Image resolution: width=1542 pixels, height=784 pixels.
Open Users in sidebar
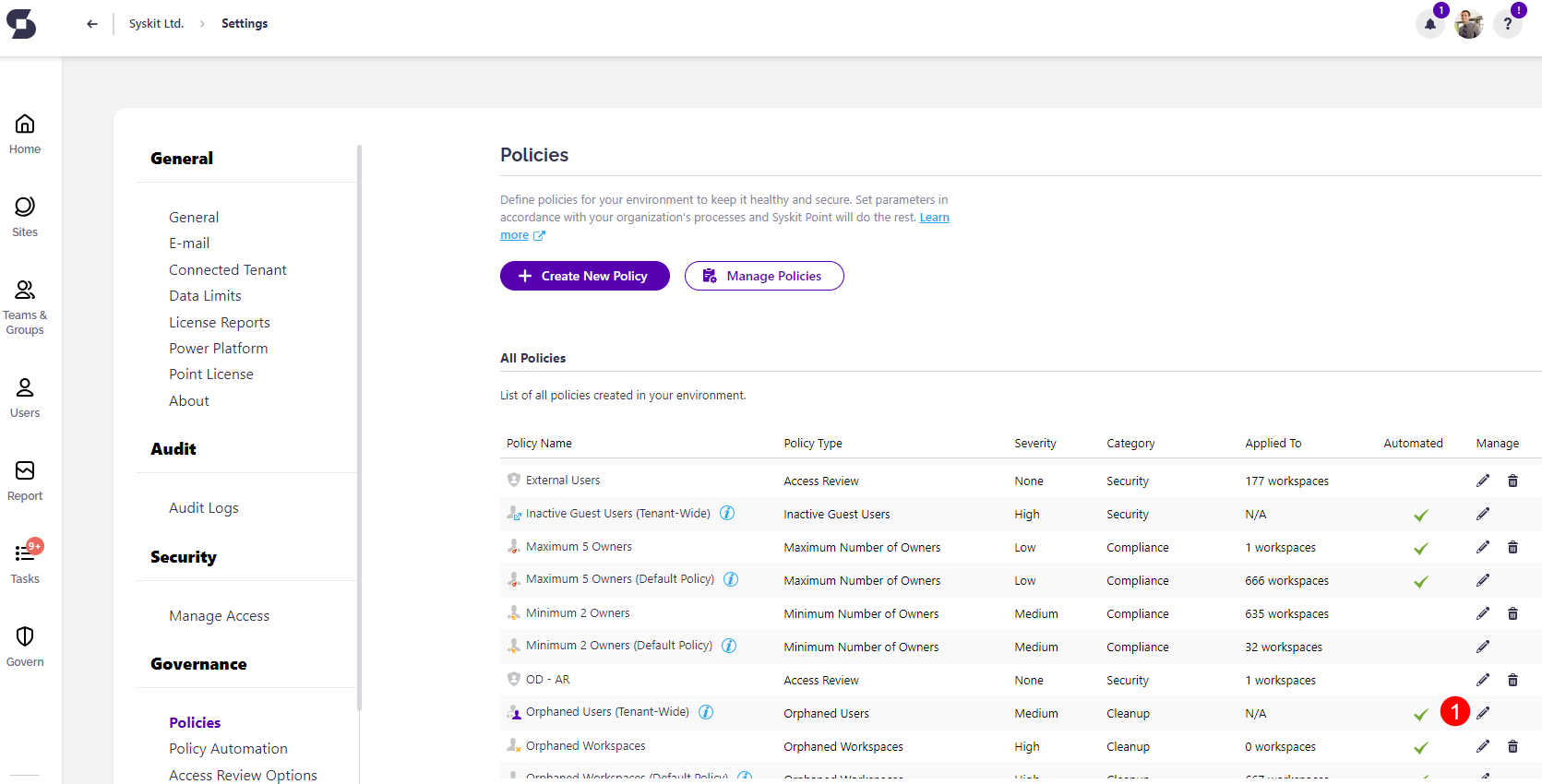click(x=25, y=398)
